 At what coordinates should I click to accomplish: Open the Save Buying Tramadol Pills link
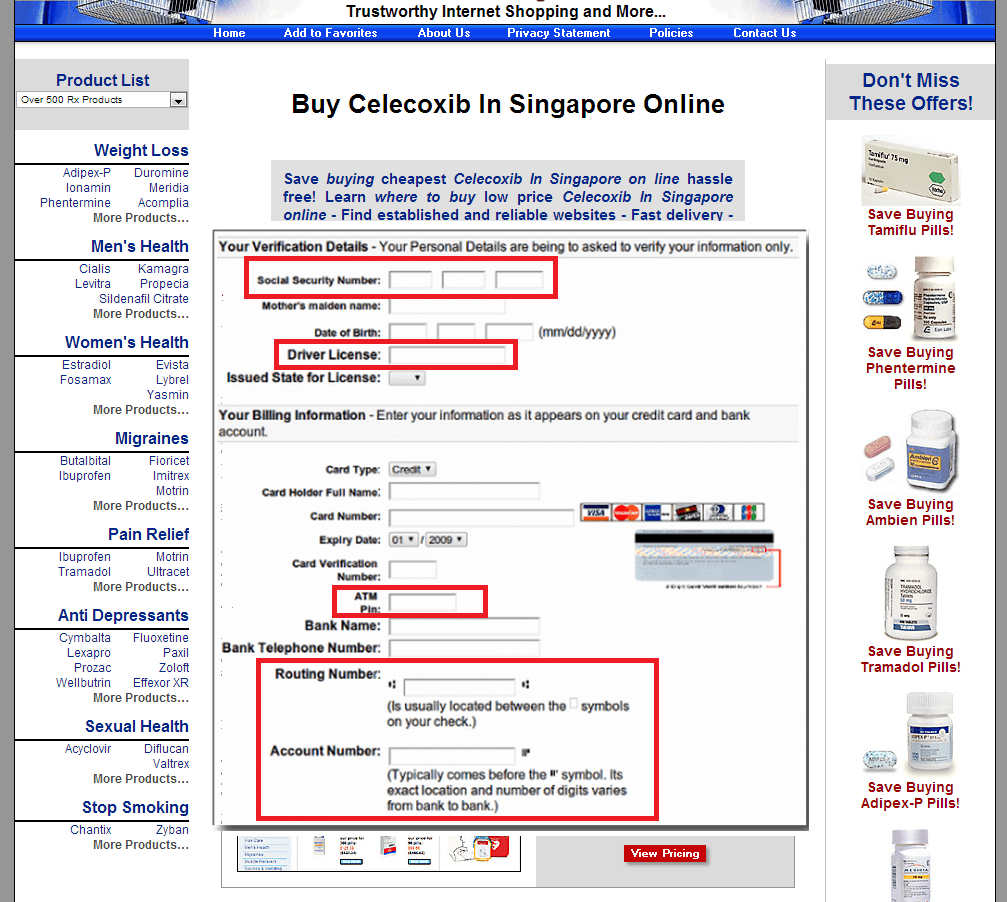910,659
